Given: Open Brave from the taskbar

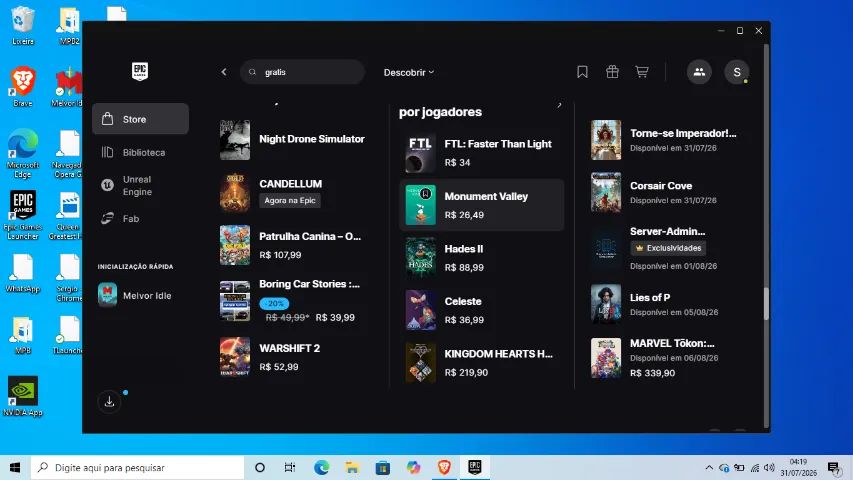Looking at the screenshot, I should [x=444, y=467].
